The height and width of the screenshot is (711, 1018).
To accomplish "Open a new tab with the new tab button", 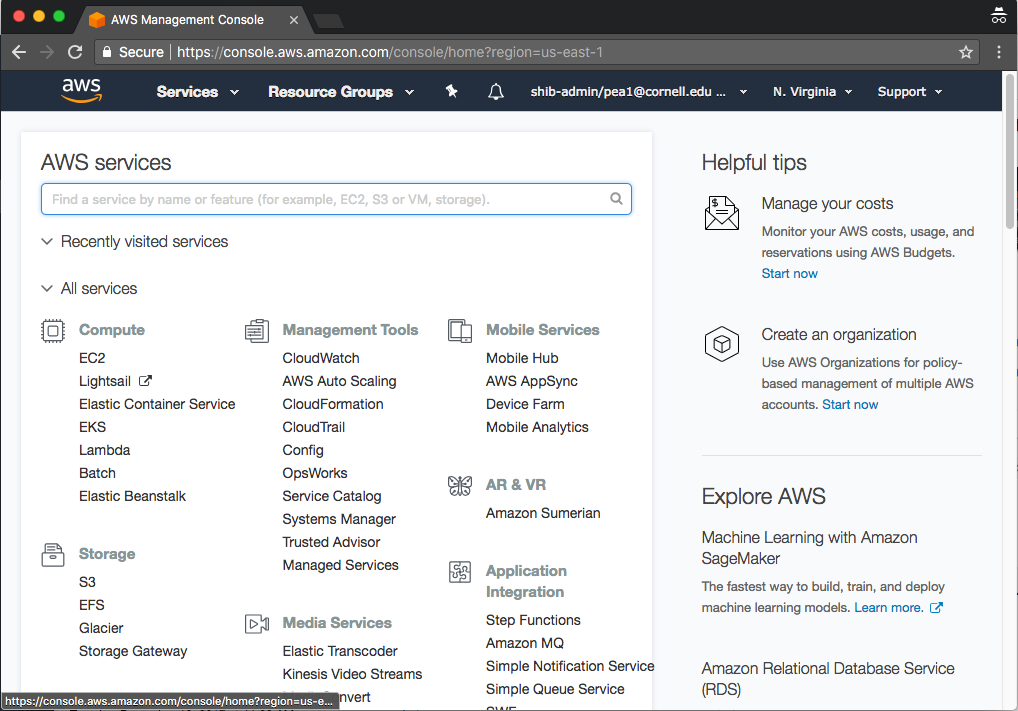I will [328, 21].
